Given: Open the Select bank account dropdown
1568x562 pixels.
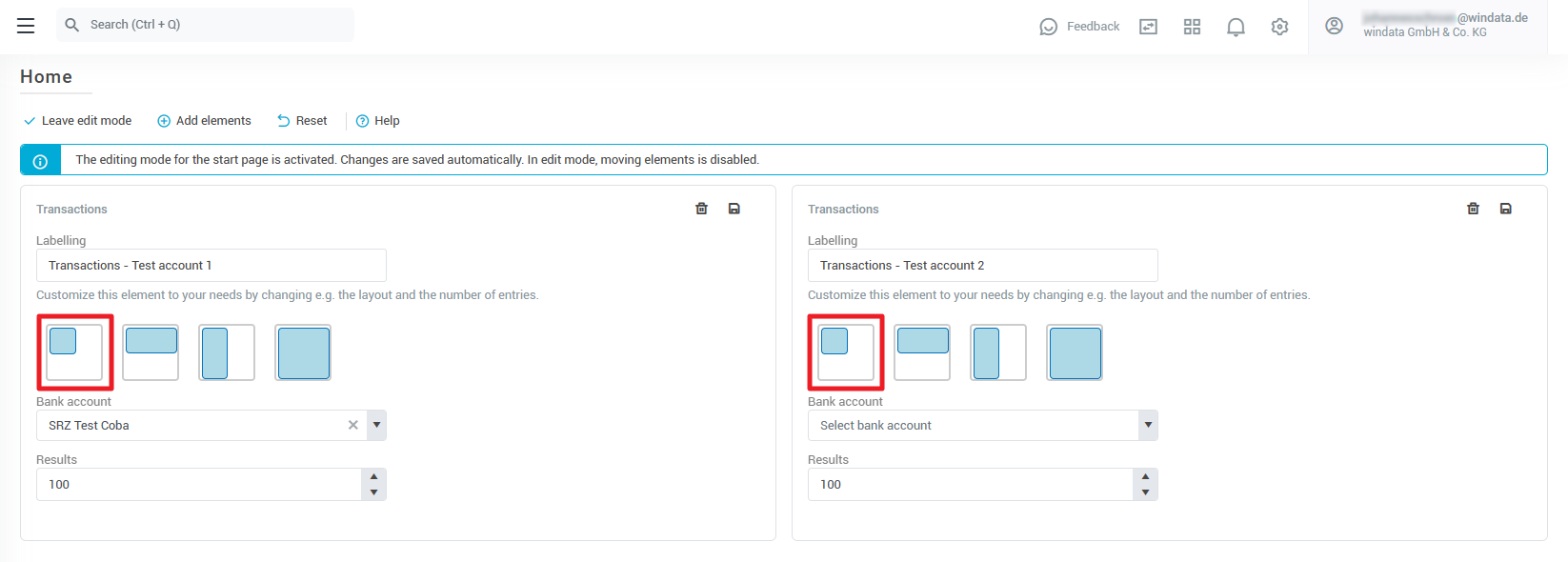Looking at the screenshot, I should 1148,425.
